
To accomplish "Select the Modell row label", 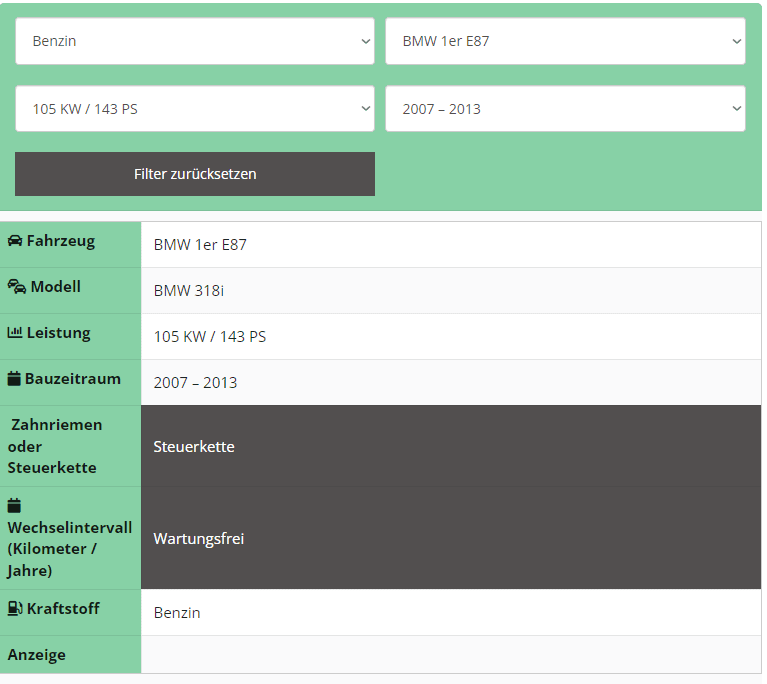I will (x=55, y=287).
